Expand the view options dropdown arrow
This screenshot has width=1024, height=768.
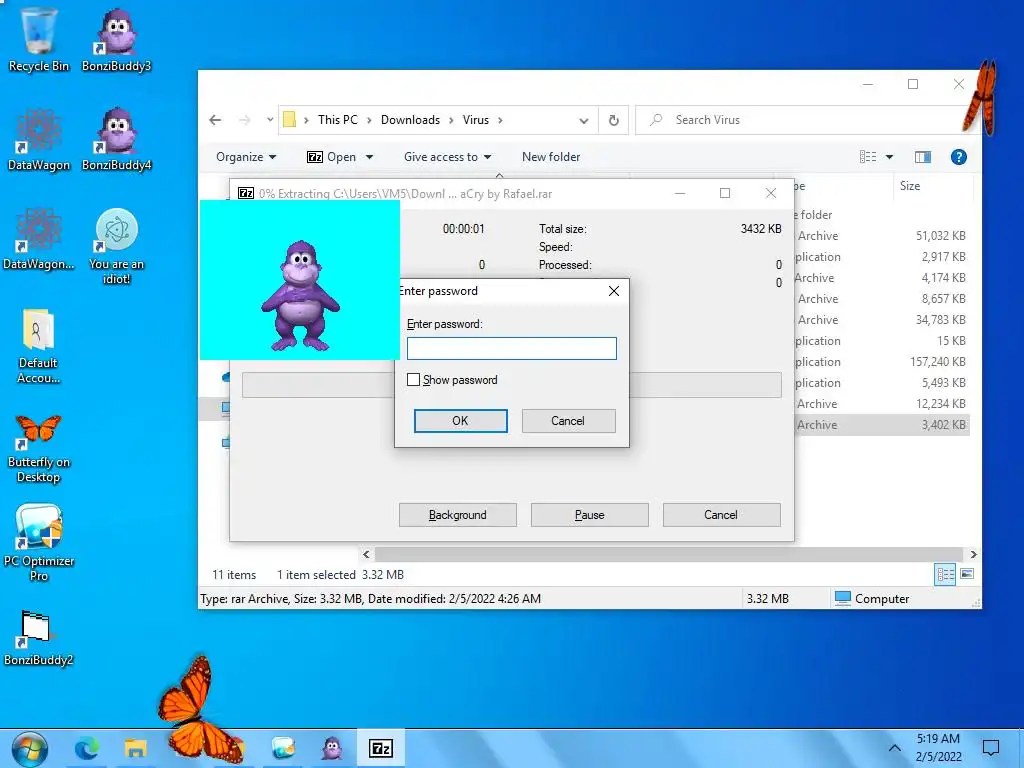point(889,157)
